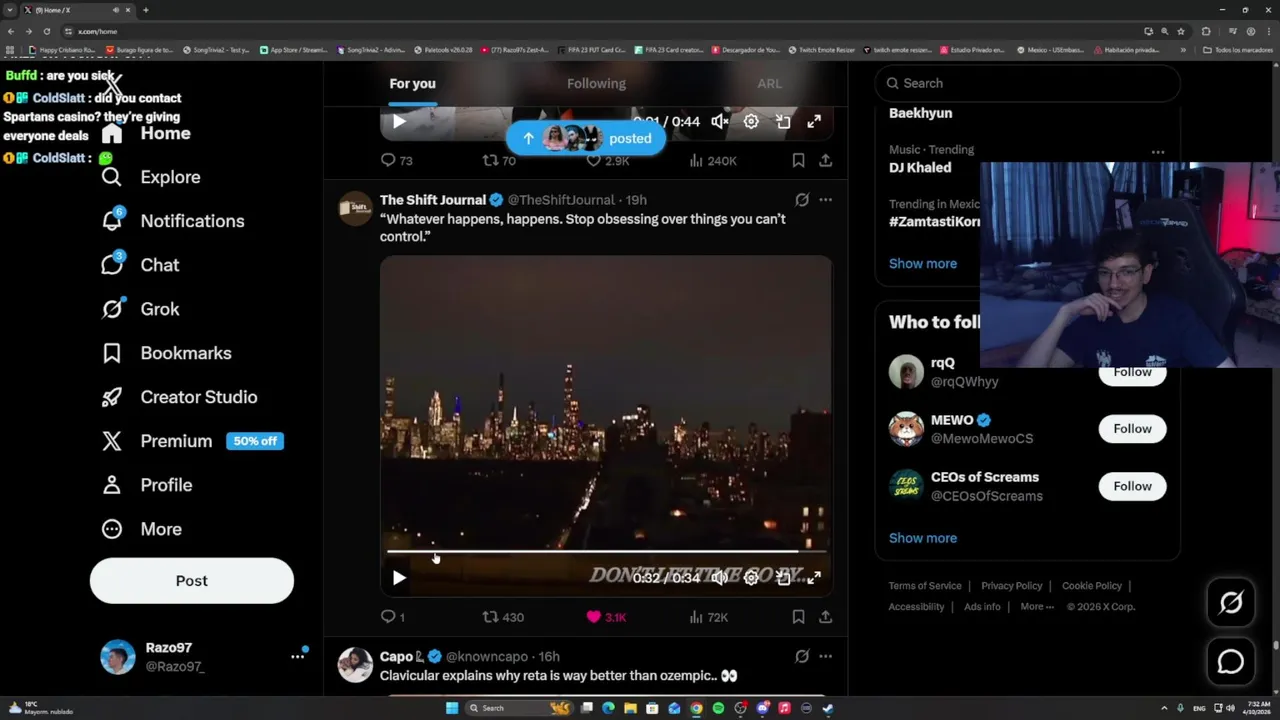Open Capo's profile avatar

click(x=355, y=665)
